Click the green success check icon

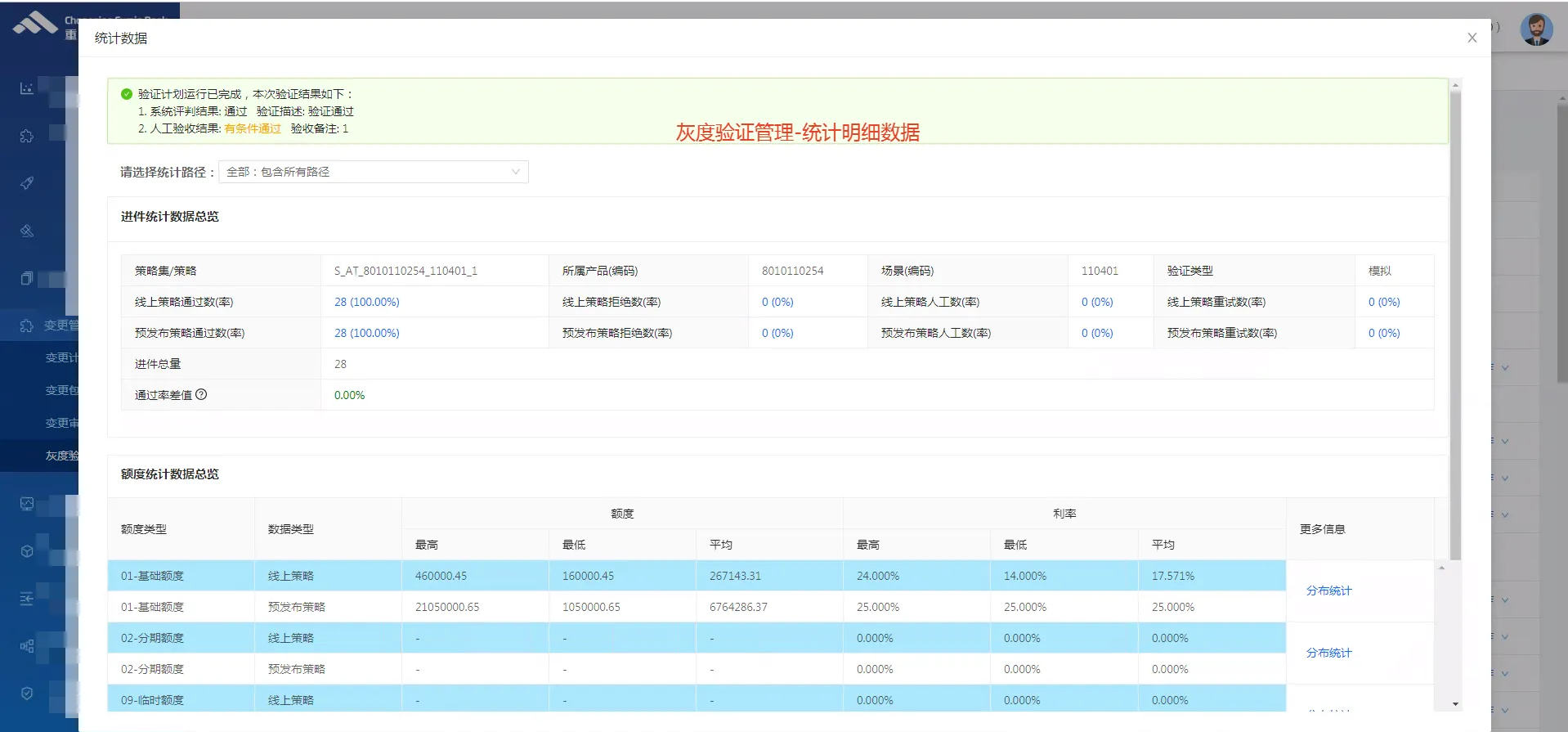pos(127,94)
